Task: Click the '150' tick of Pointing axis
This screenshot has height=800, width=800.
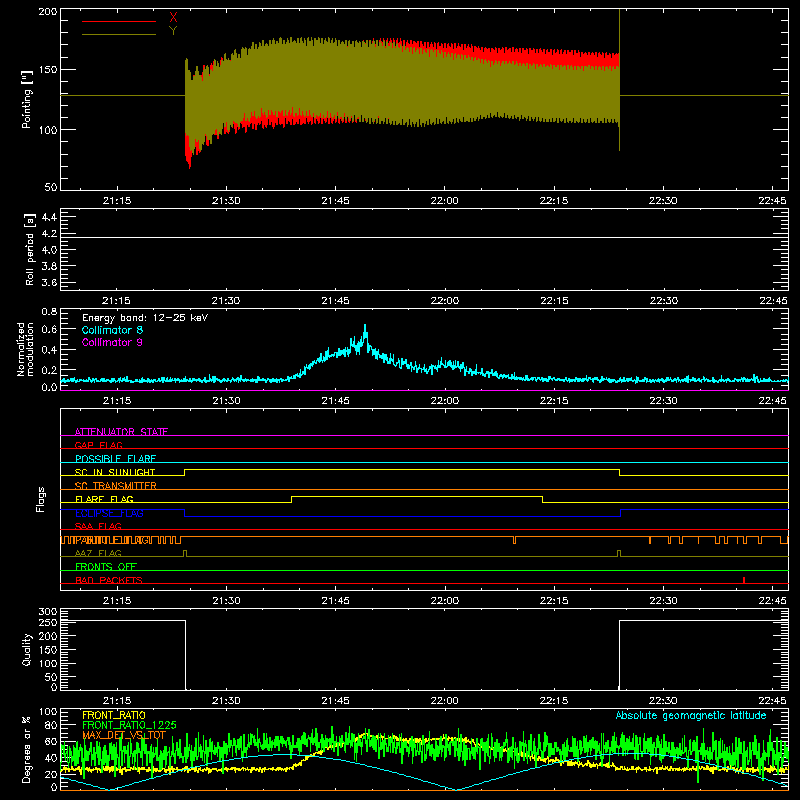Action: (48, 70)
